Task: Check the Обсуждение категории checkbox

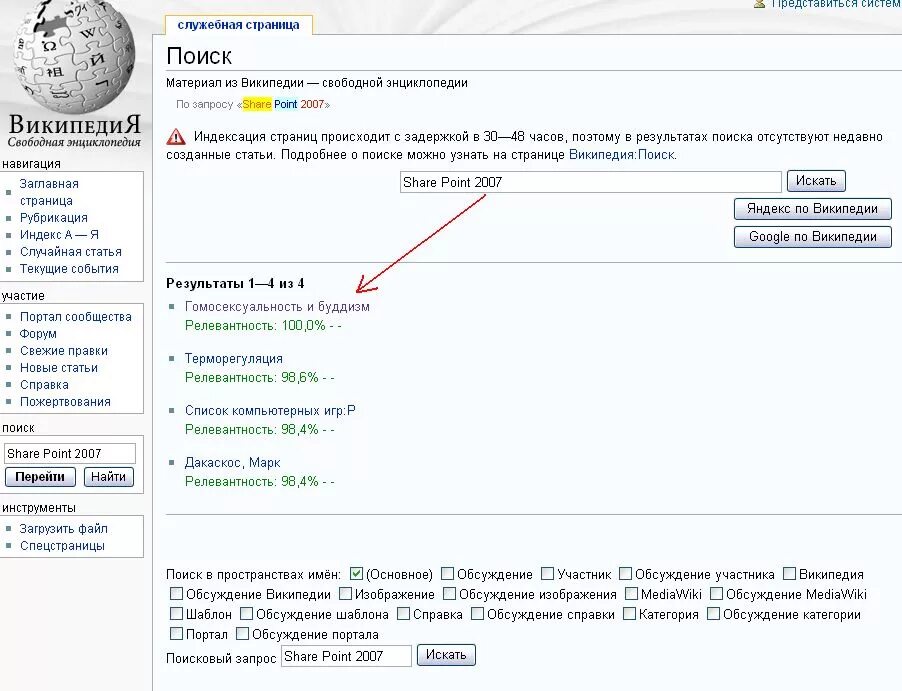Action: coord(713,613)
